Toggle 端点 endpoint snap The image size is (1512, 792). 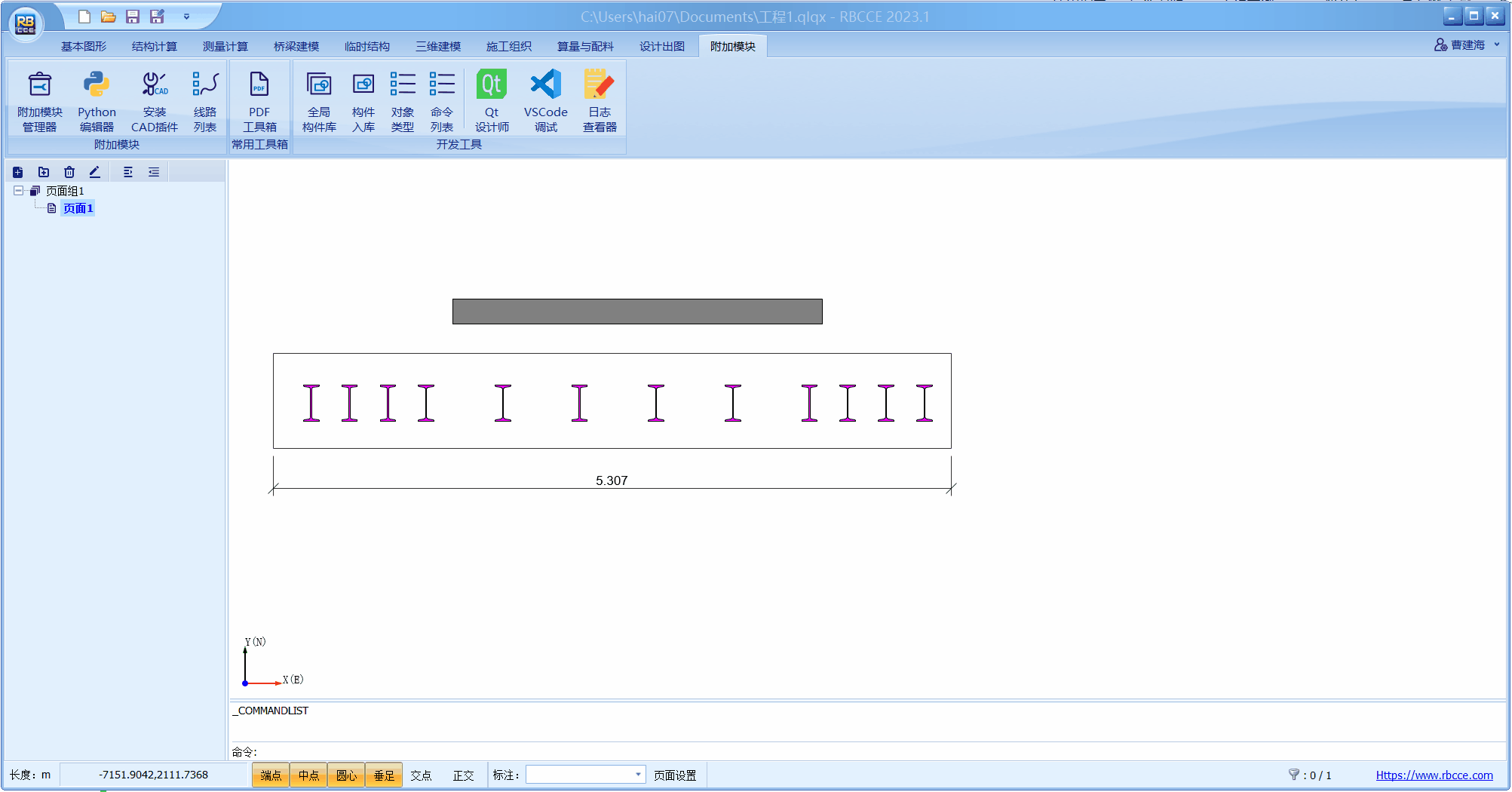(271, 775)
